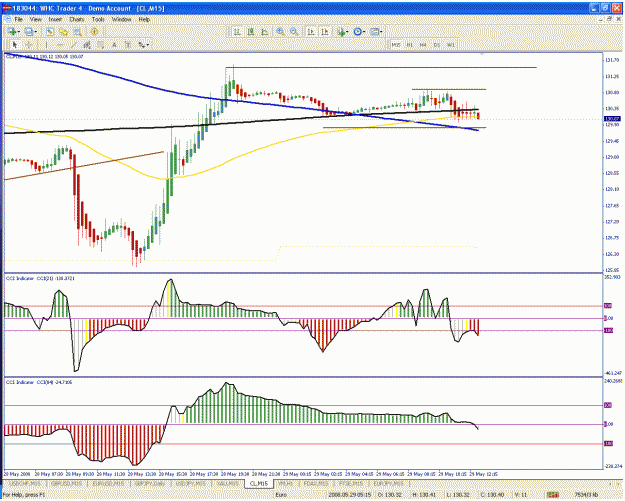Select the Fibonacci retracement tool
The image size is (625, 501).
[100, 45]
